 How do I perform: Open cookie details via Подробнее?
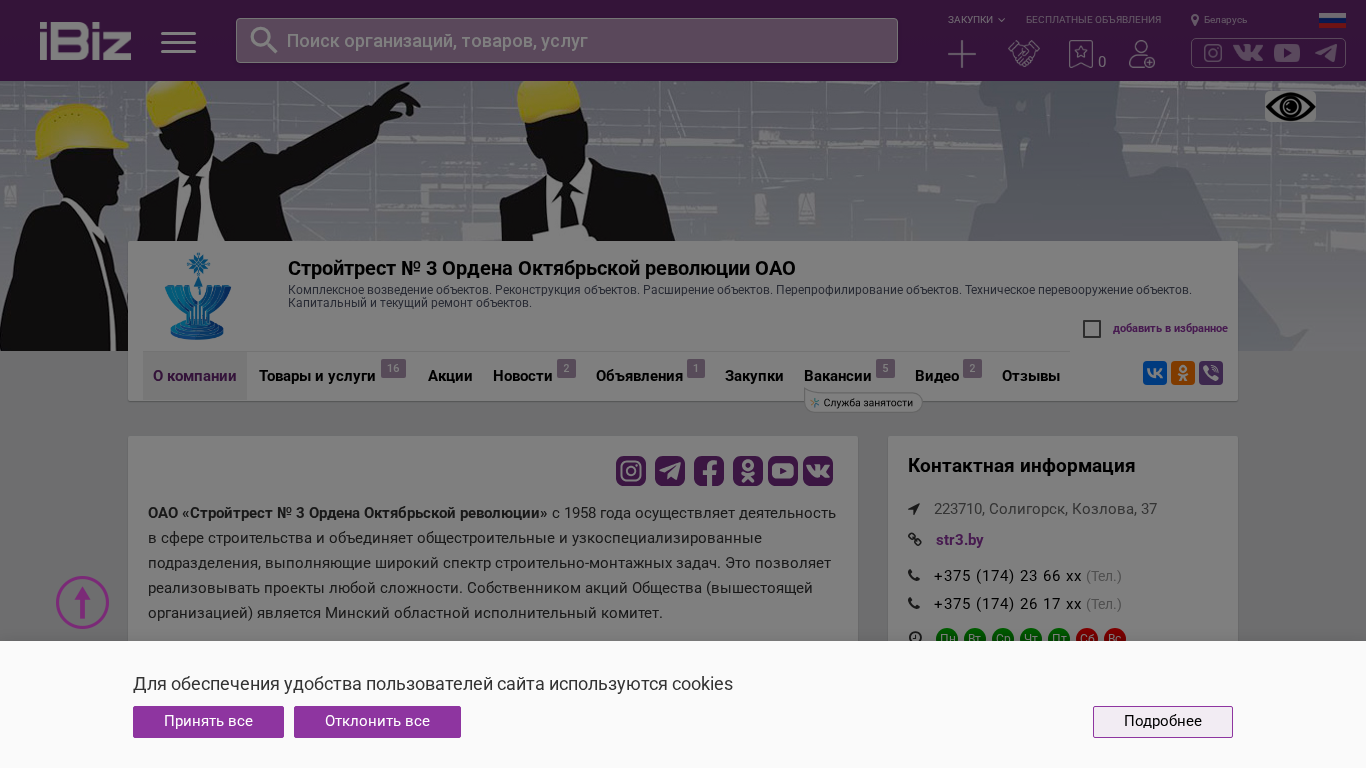tap(1163, 722)
